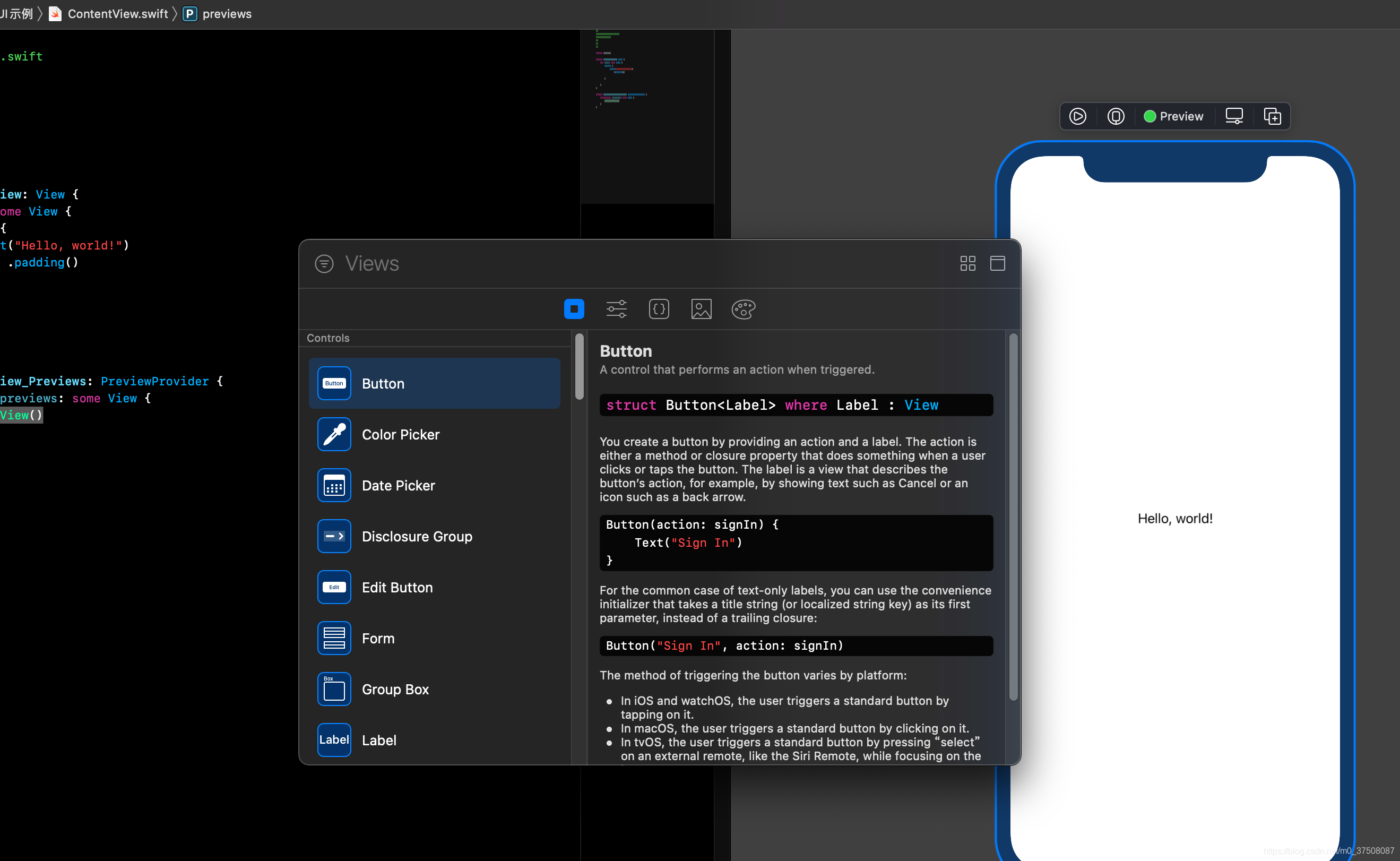Click the Live Preview play icon

point(1077,116)
